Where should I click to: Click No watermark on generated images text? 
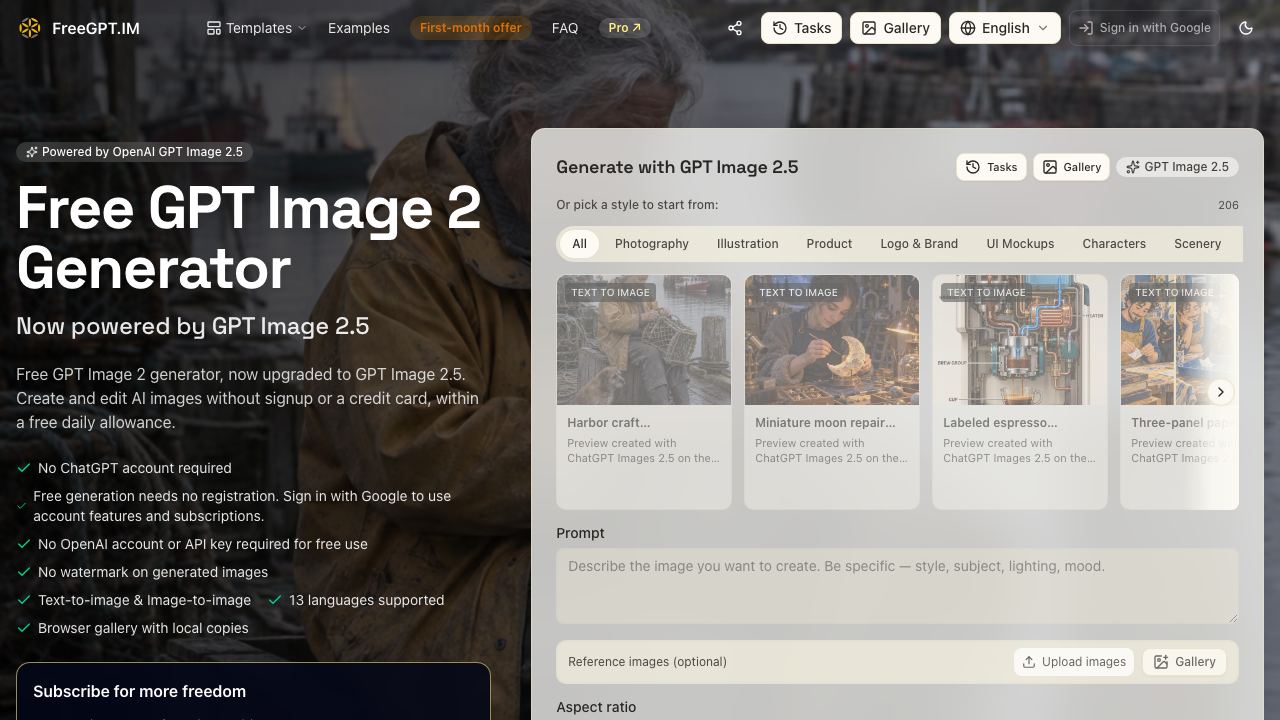click(x=153, y=572)
